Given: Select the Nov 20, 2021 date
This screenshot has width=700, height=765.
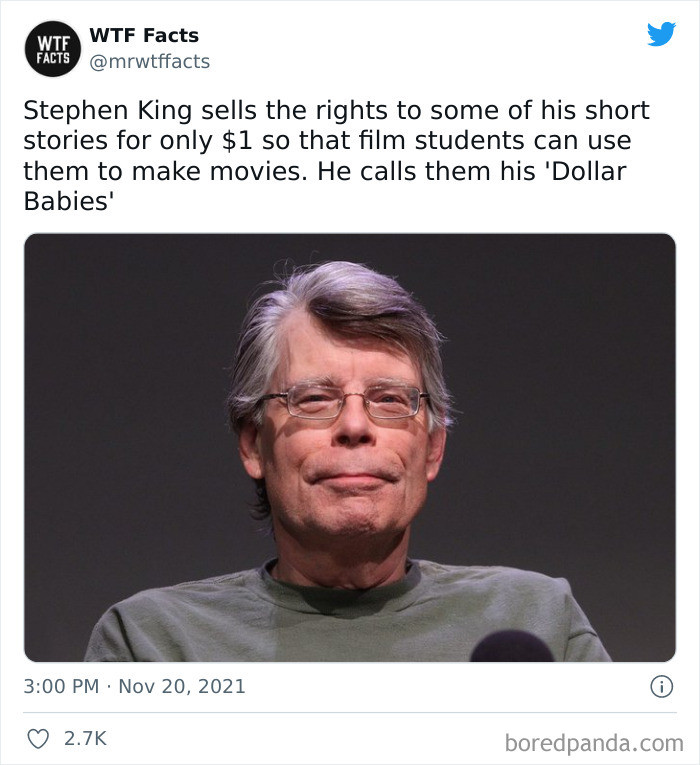Looking at the screenshot, I should tap(183, 687).
